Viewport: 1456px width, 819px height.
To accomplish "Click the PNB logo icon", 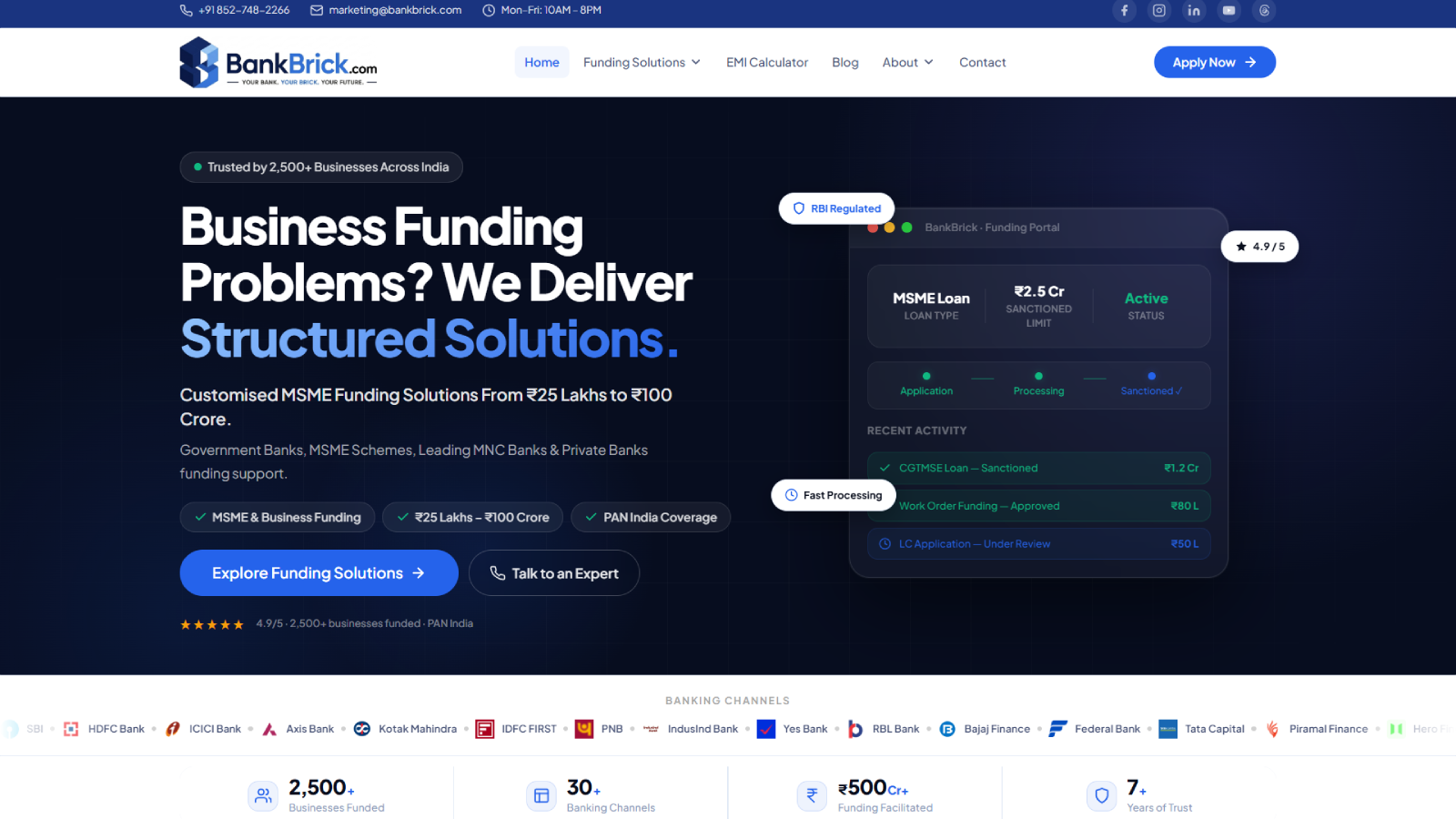I will pos(584,729).
